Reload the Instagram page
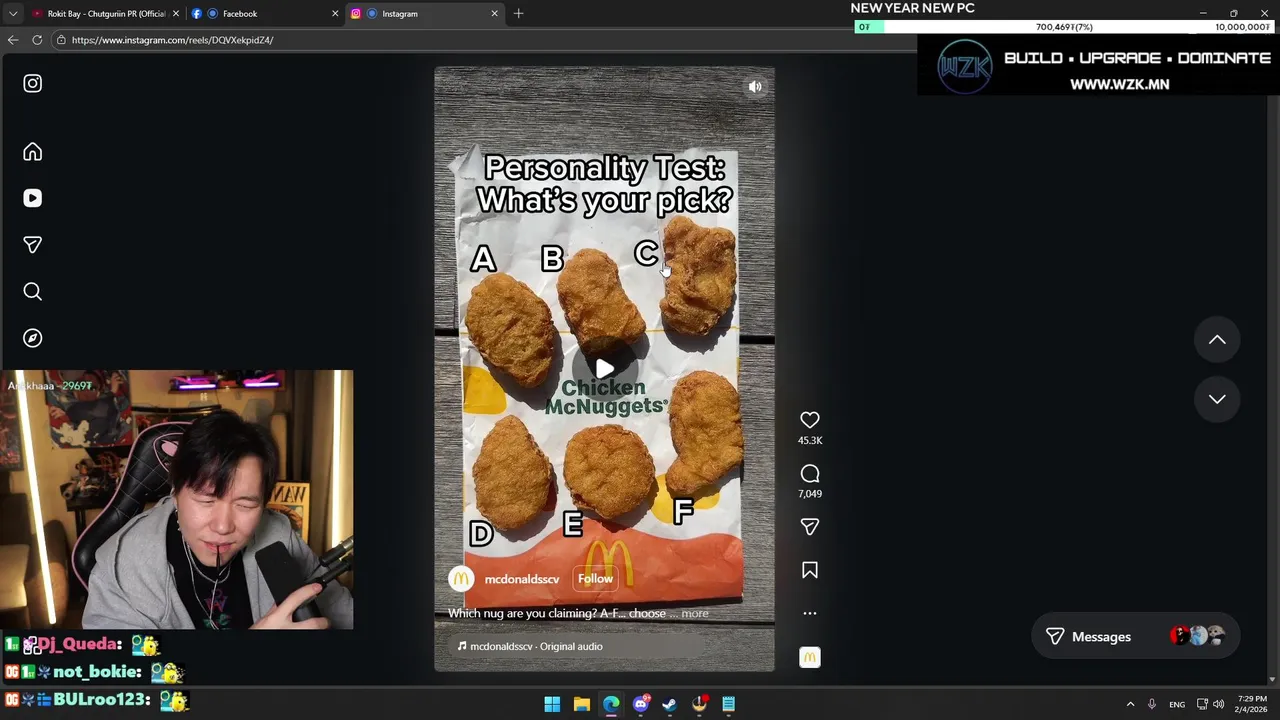This screenshot has width=1280, height=720. click(x=37, y=40)
